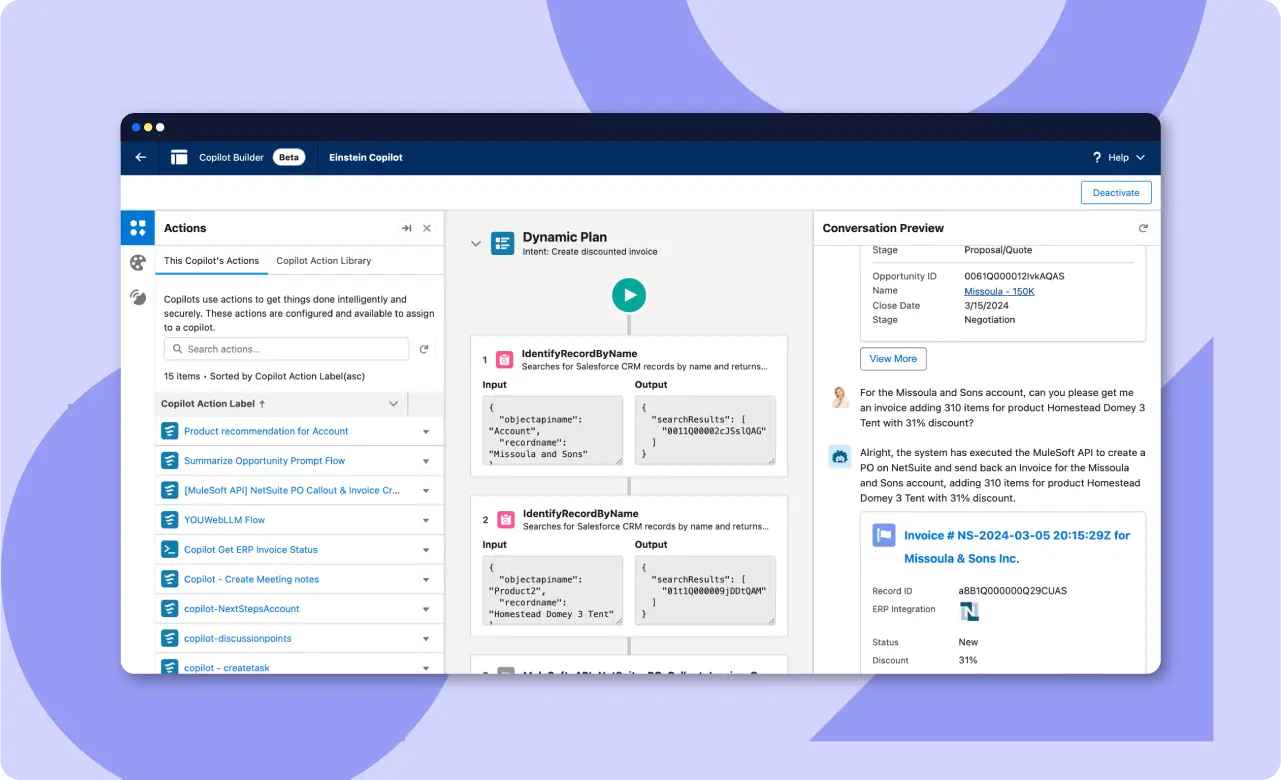This screenshot has width=1281, height=780.
Task: Click flow icon beside copilot-discussionpoints
Action: pos(169,638)
